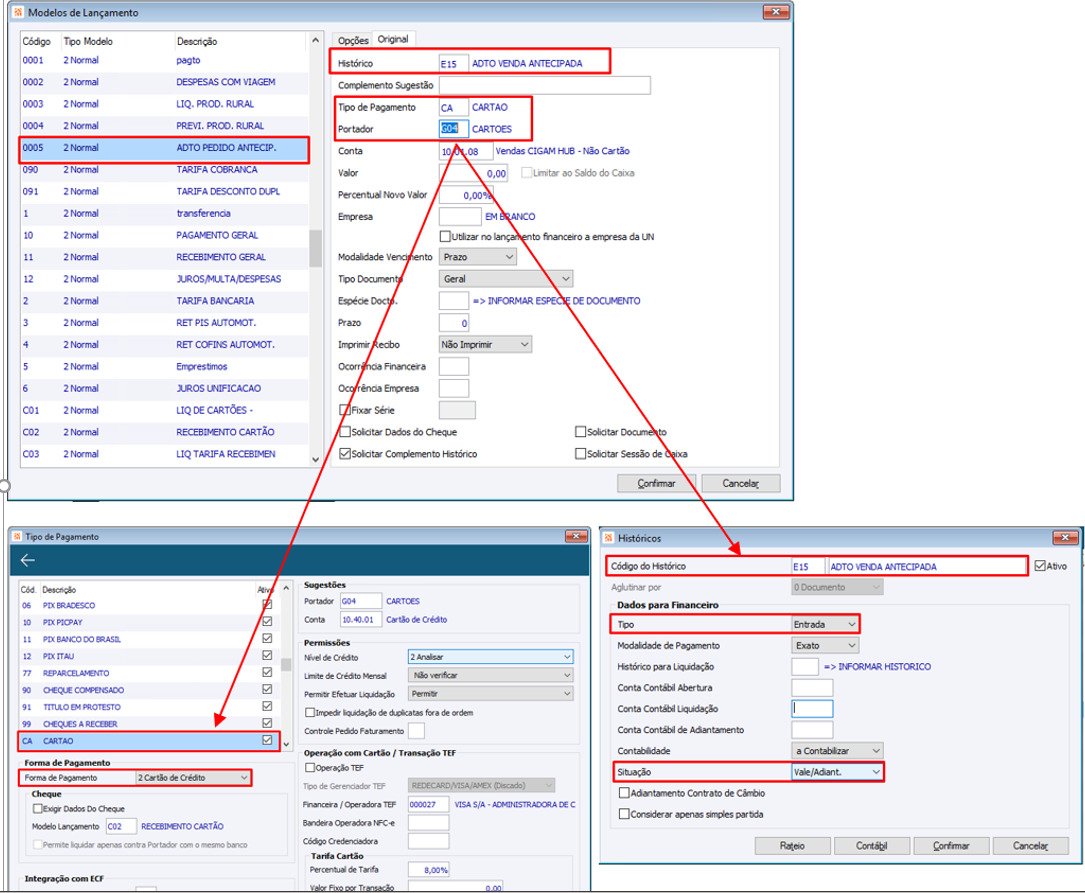Select model row C02 RECEBIMENTO CARTÃO
Image resolution: width=1085 pixels, height=893 pixels.
click(x=164, y=432)
